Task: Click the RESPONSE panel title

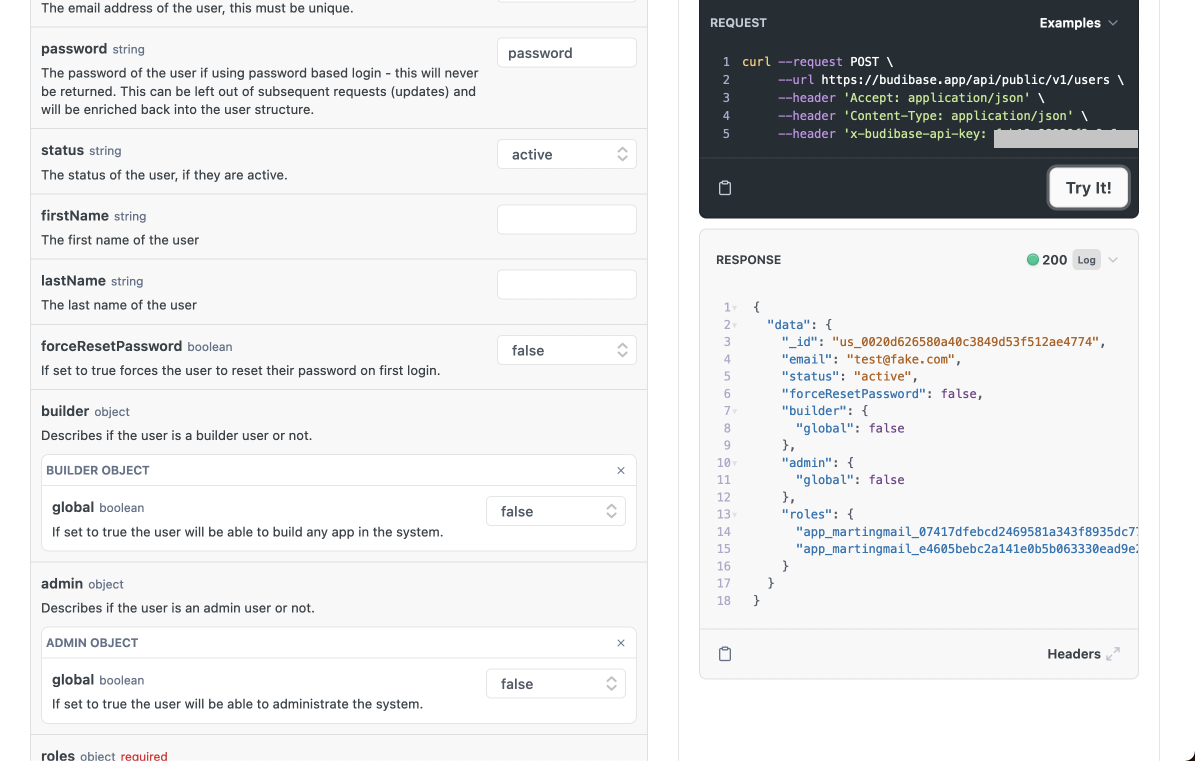Action: click(748, 260)
